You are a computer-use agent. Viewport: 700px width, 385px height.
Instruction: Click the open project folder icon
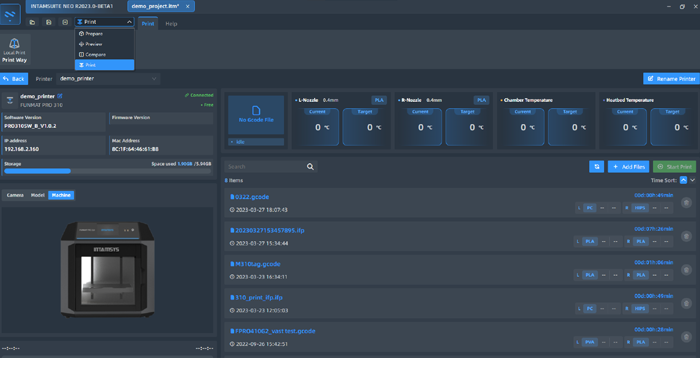32,22
